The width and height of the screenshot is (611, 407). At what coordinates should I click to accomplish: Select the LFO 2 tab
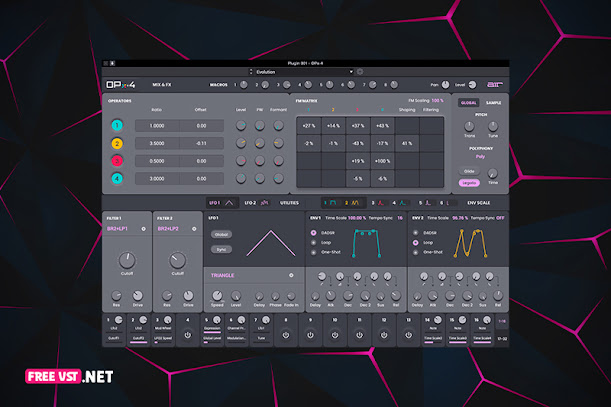coord(256,203)
